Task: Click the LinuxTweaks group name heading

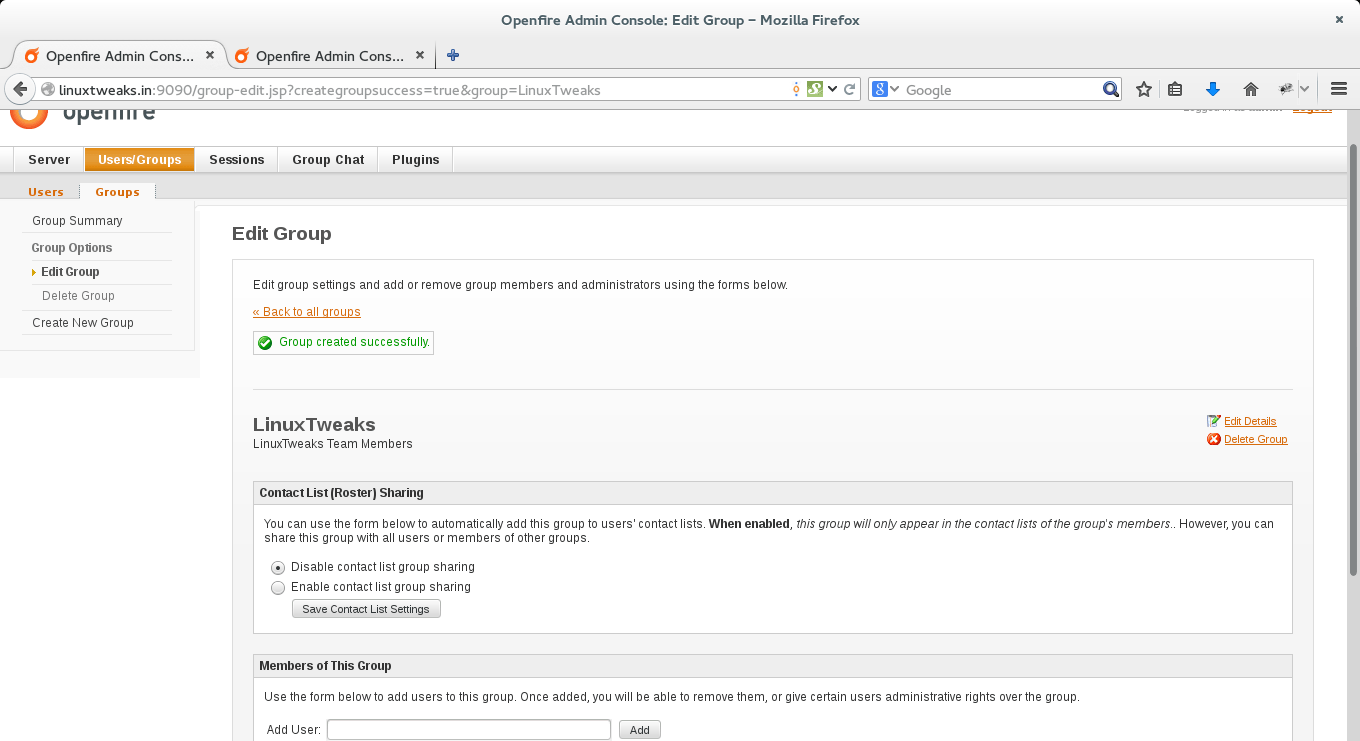Action: coord(314,424)
